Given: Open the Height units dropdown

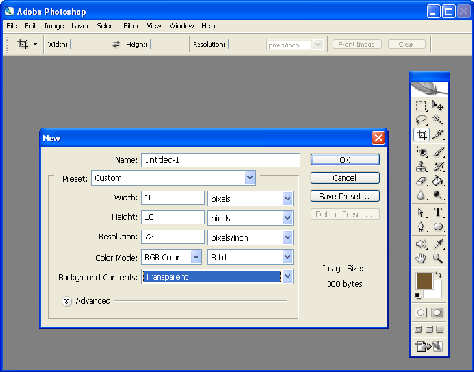Looking at the screenshot, I should click(287, 218).
